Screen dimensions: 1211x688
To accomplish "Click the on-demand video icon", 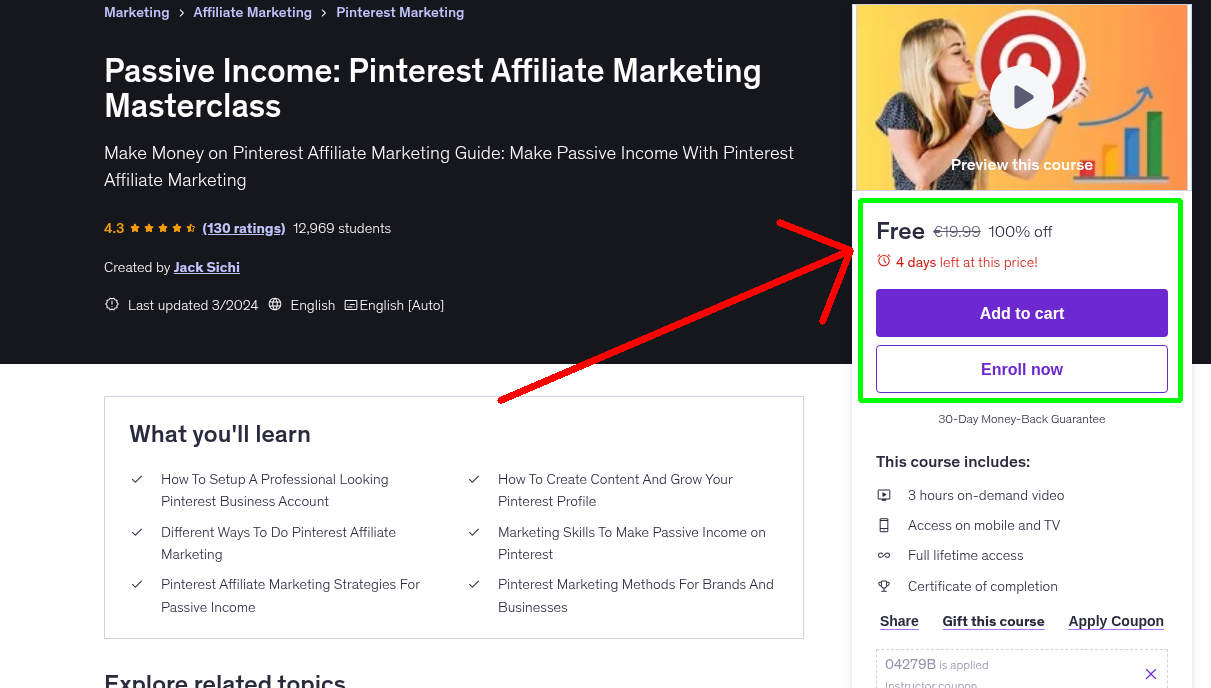I will [884, 495].
